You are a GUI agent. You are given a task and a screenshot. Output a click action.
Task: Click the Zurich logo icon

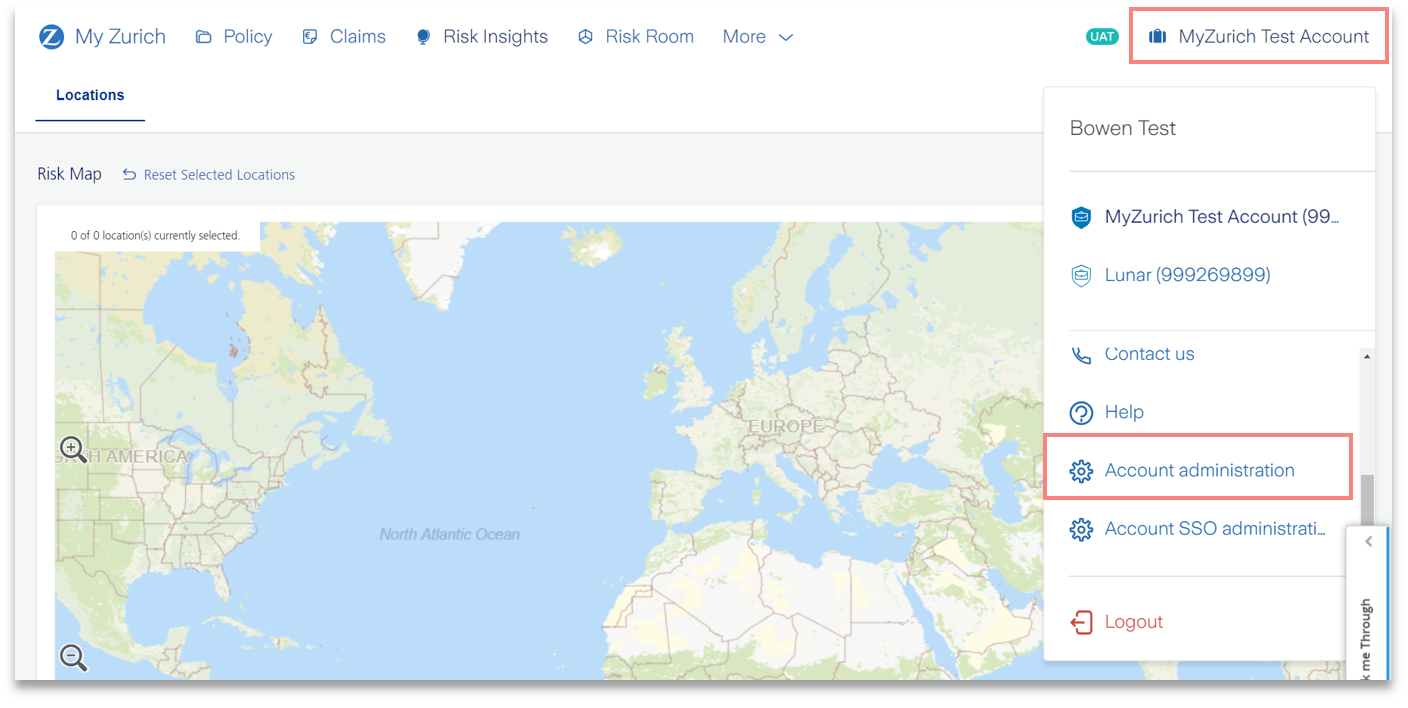(51, 37)
